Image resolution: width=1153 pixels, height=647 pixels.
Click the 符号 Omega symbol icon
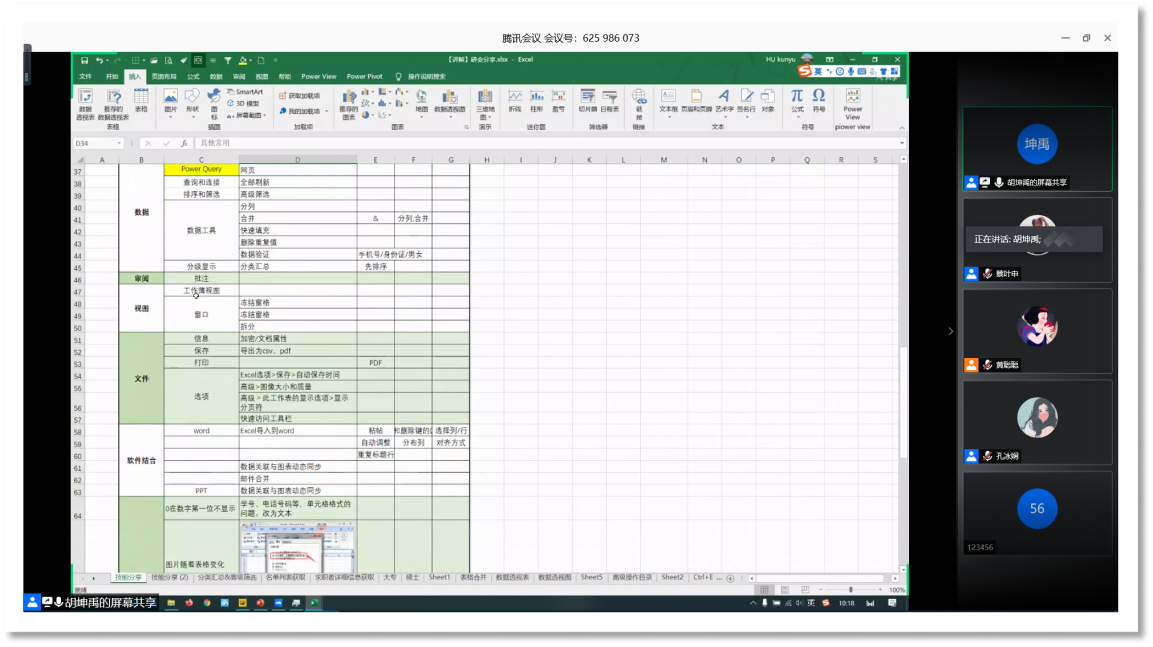tap(819, 100)
